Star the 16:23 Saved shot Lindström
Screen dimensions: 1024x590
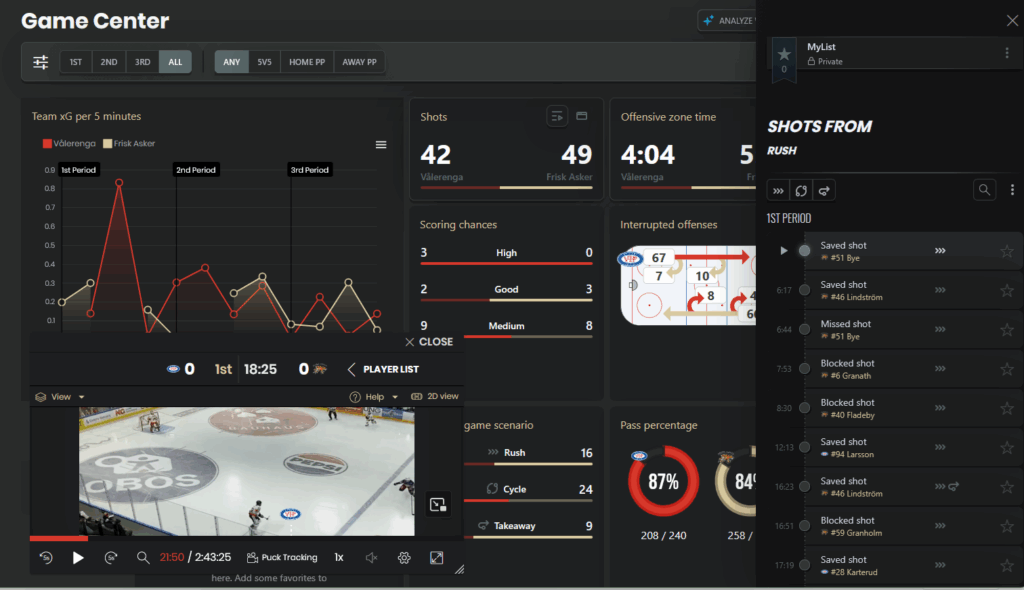point(1007,487)
